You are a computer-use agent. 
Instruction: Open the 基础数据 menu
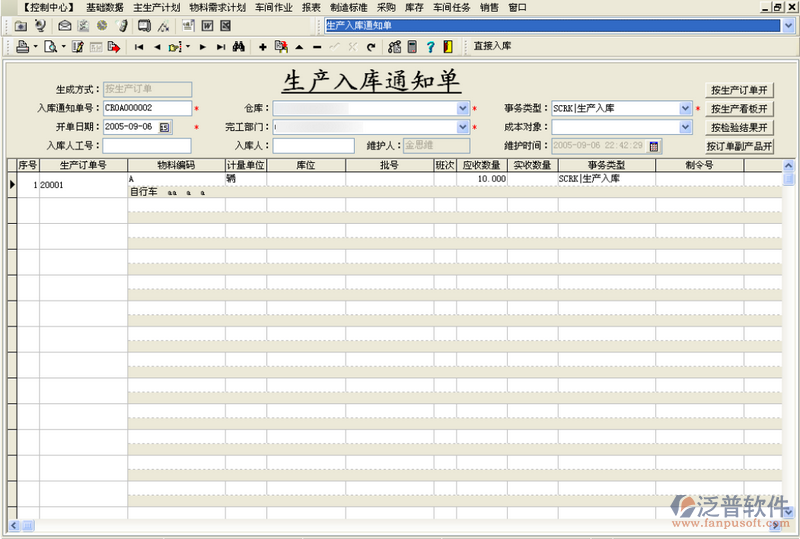pyautogui.click(x=105, y=7)
